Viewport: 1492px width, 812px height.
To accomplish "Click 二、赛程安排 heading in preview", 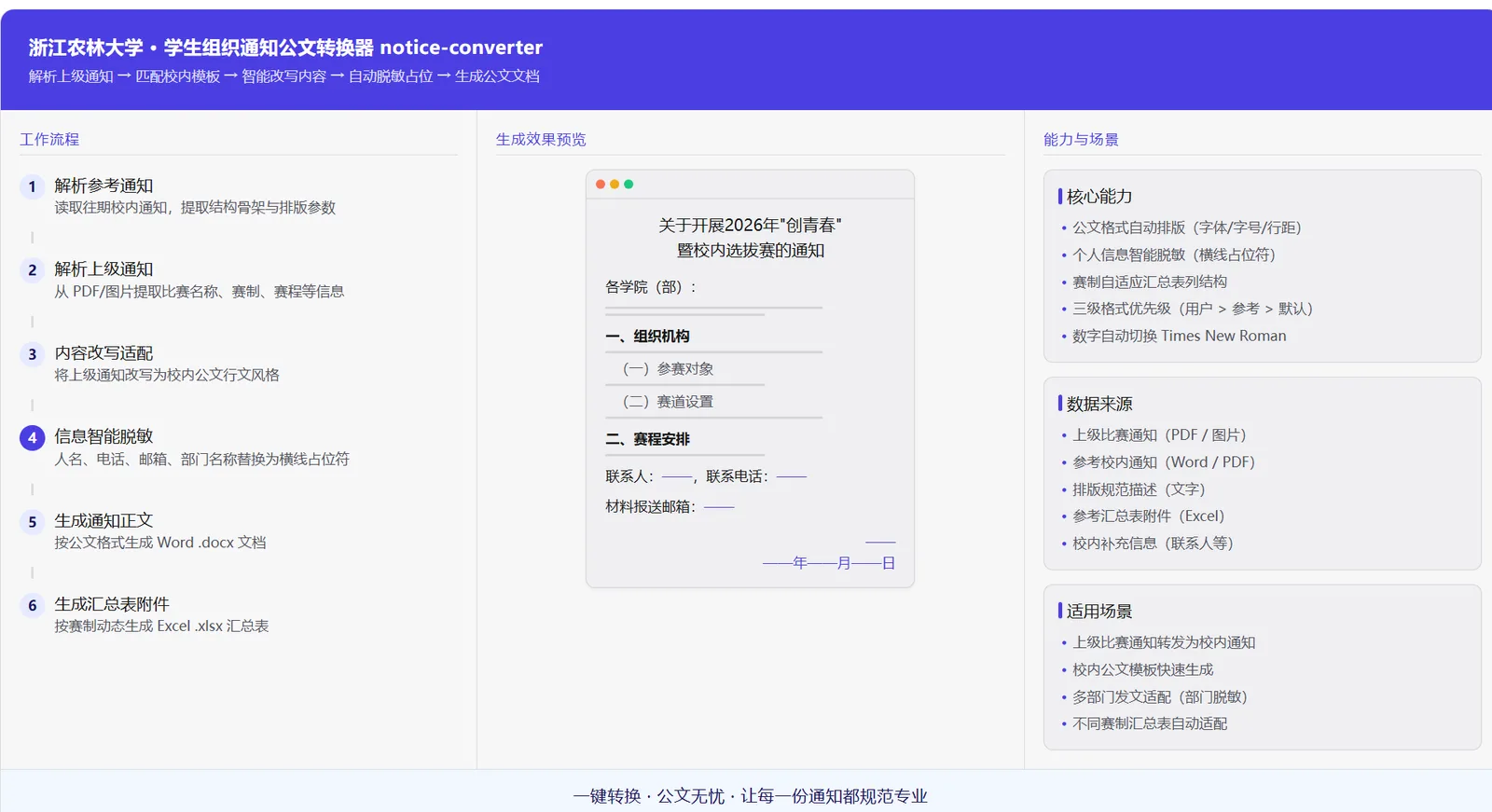I will [x=647, y=439].
